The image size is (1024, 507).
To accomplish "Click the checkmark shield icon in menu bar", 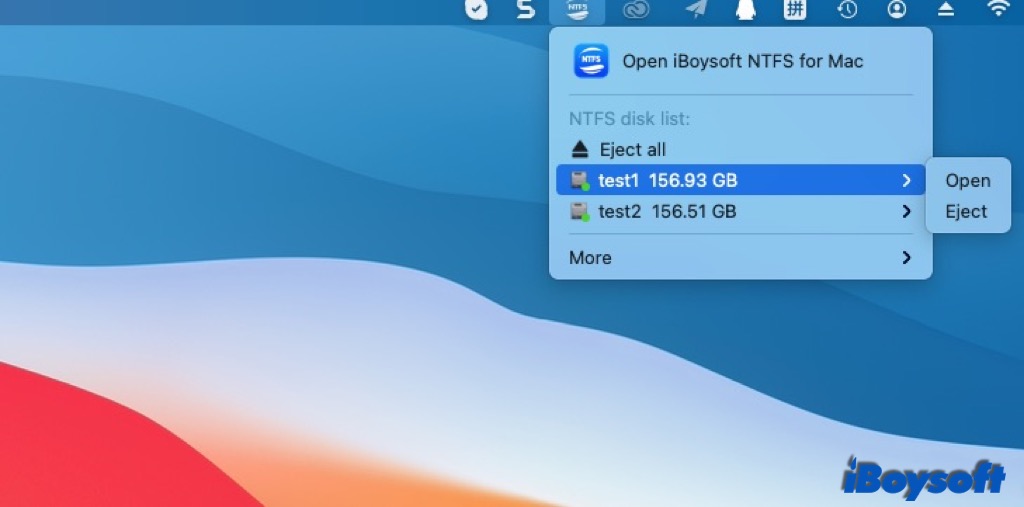I will (x=475, y=10).
